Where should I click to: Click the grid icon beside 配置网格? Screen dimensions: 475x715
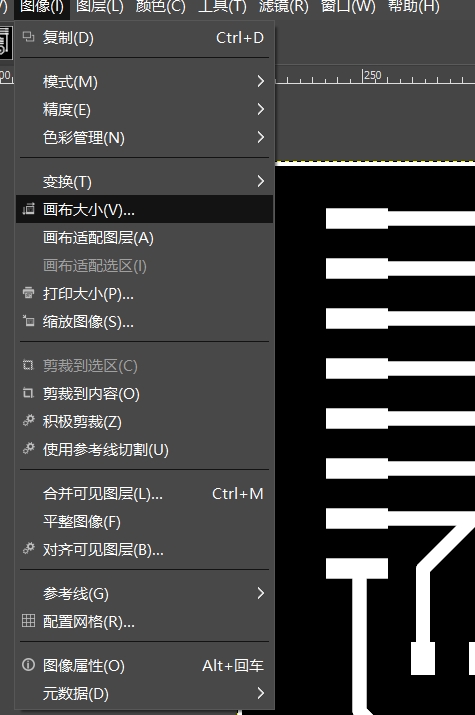[x=28, y=621]
